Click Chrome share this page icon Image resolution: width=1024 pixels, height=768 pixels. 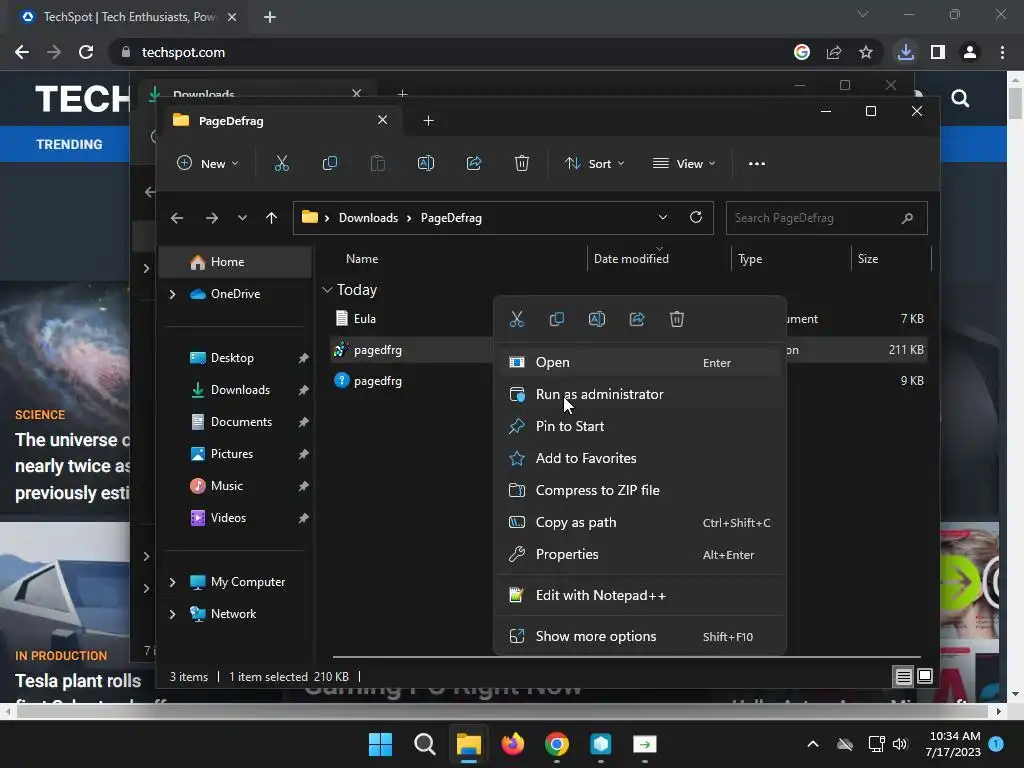pyautogui.click(x=834, y=52)
